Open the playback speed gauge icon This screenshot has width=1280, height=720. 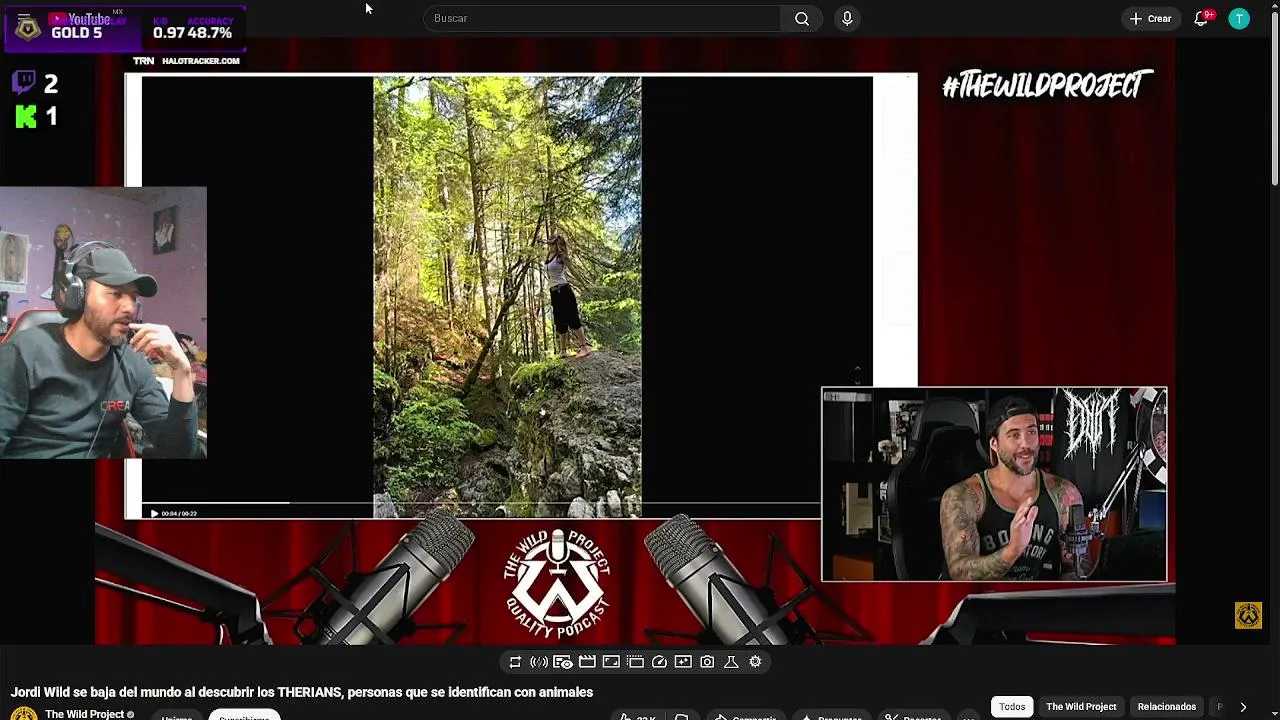(x=659, y=662)
